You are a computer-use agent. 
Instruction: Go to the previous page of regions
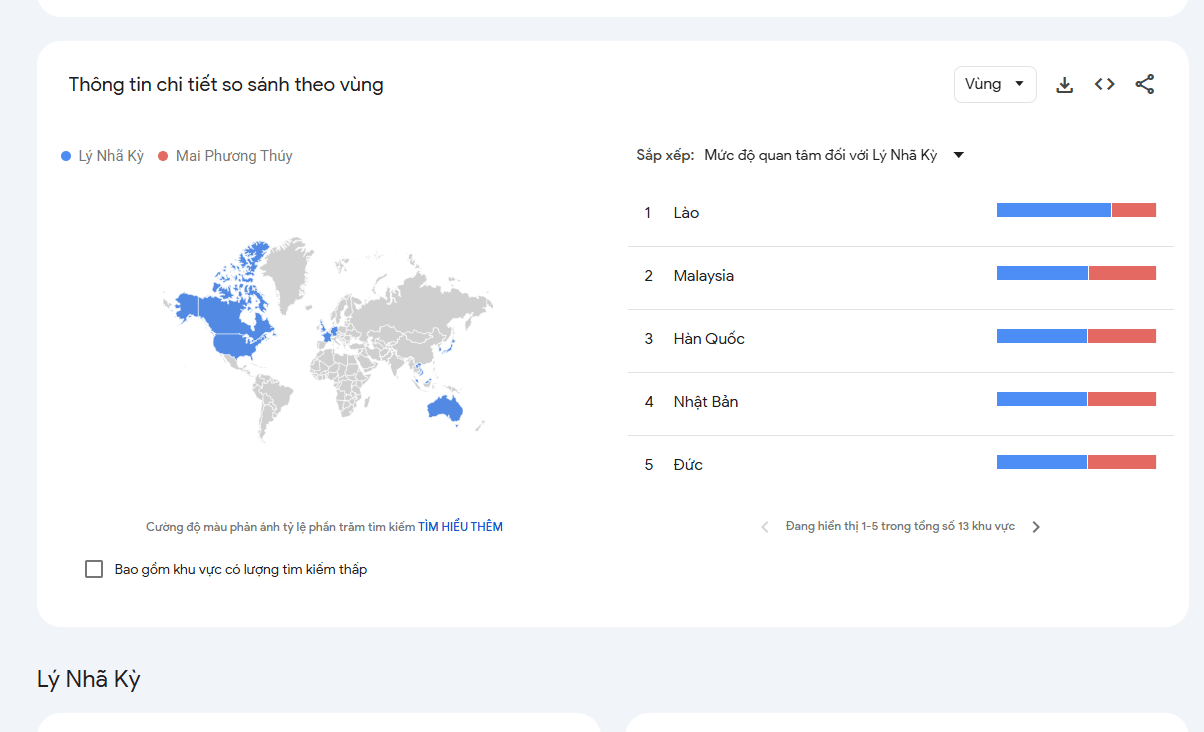pyautogui.click(x=765, y=527)
